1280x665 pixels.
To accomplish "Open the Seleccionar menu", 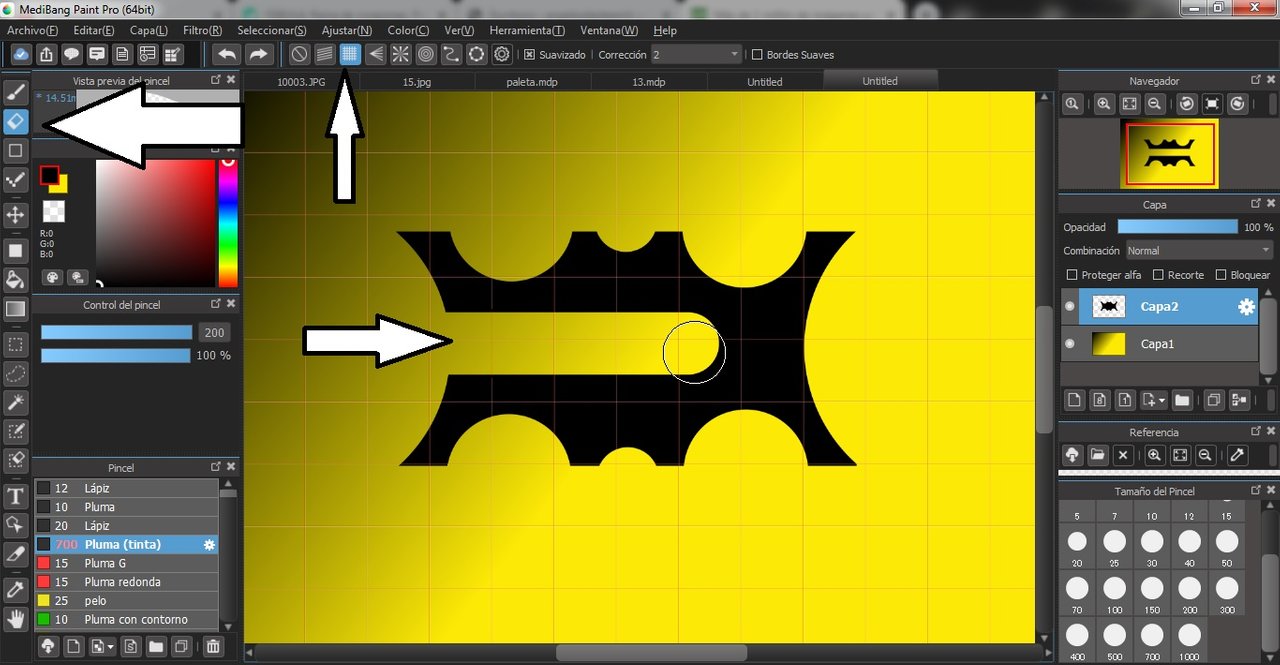I will coord(272,31).
